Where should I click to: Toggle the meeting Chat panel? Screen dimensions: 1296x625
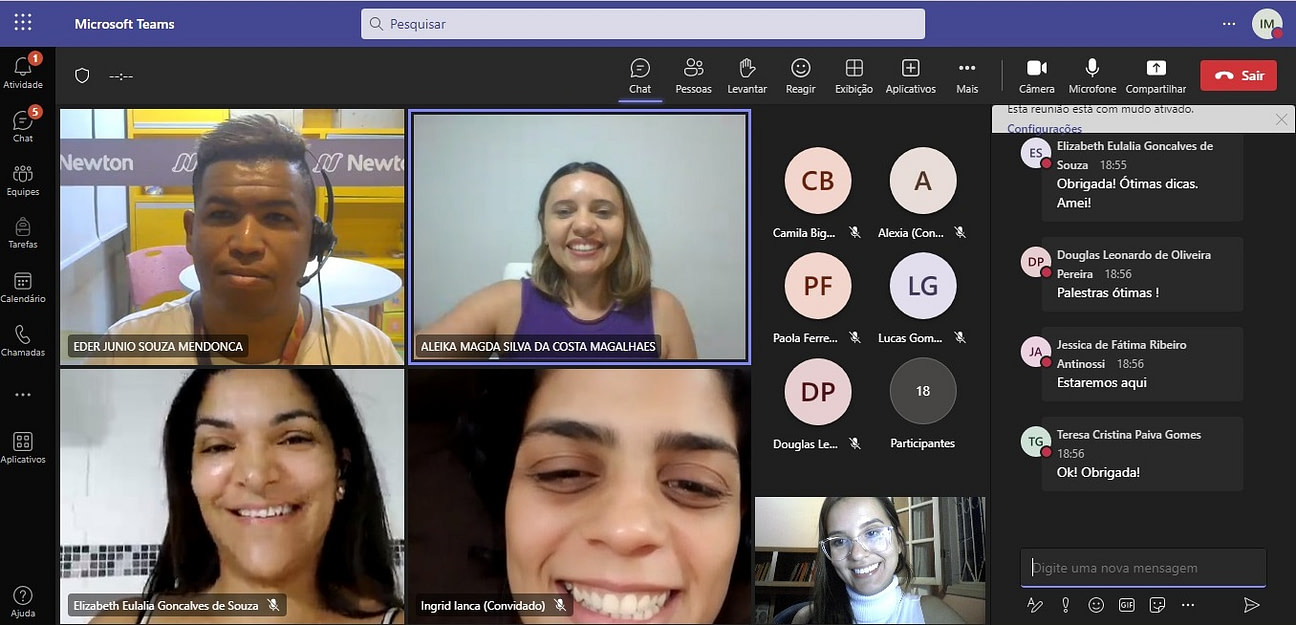click(x=640, y=75)
